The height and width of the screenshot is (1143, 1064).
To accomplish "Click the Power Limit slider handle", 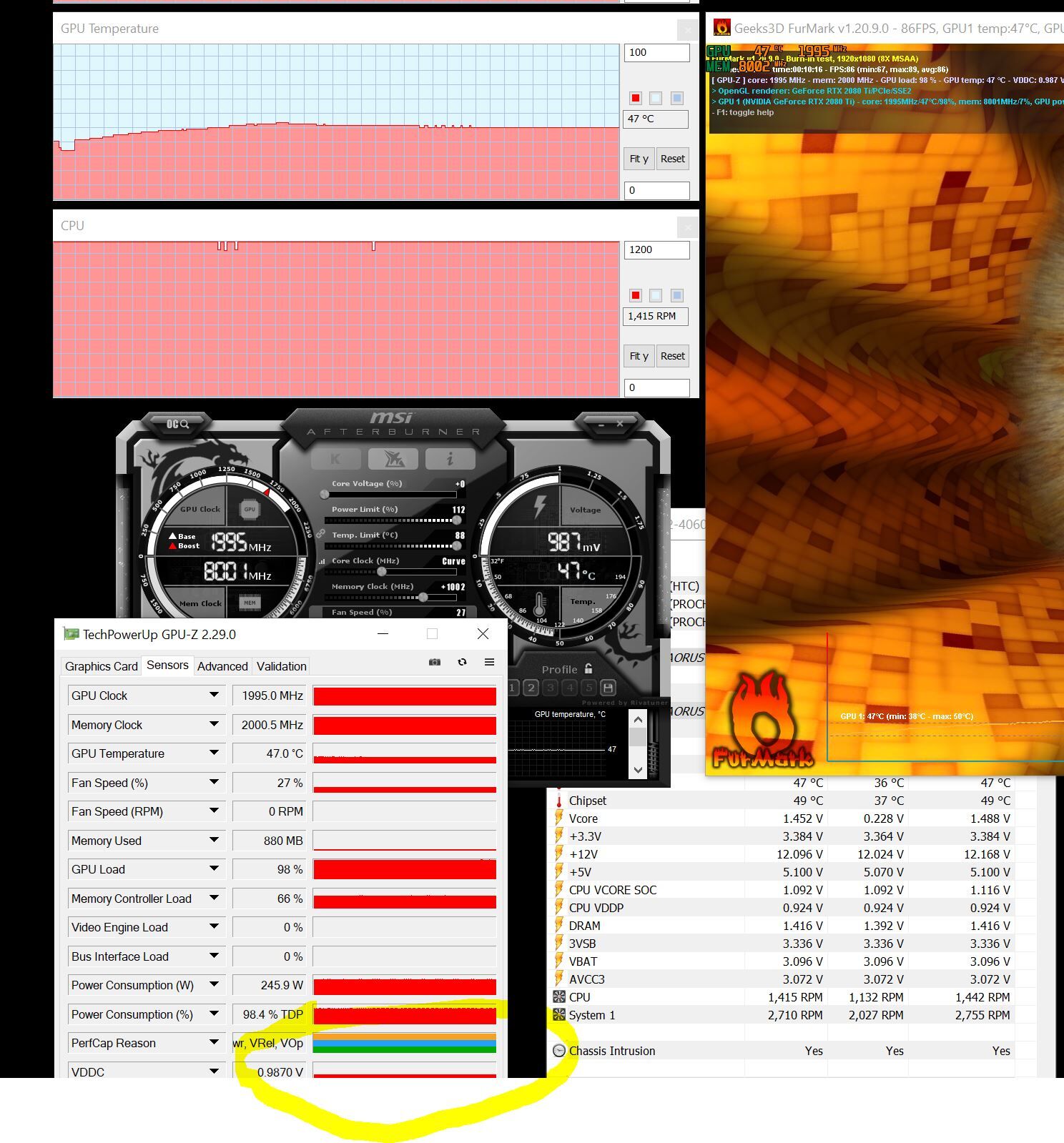I will coord(457,520).
